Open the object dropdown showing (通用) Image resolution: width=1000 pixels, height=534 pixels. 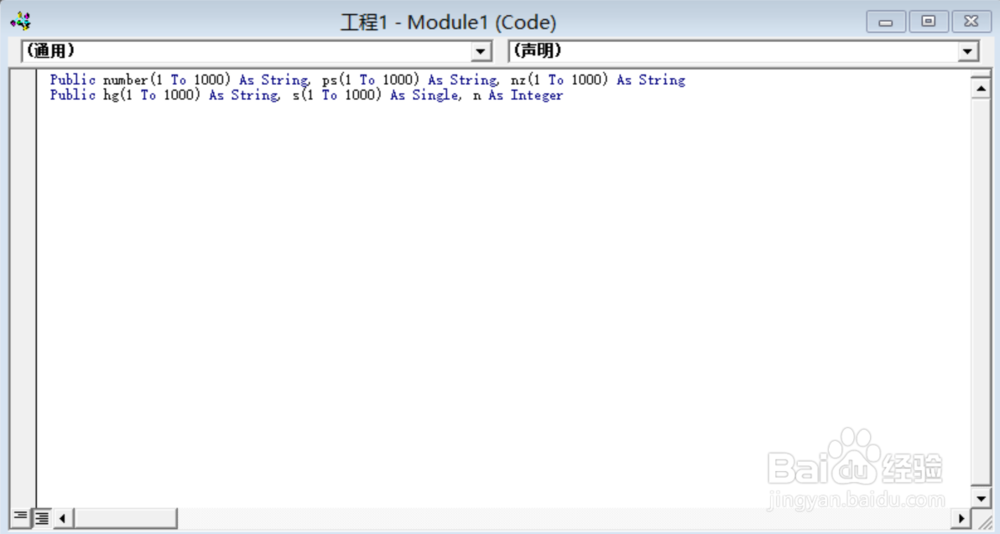pos(481,52)
